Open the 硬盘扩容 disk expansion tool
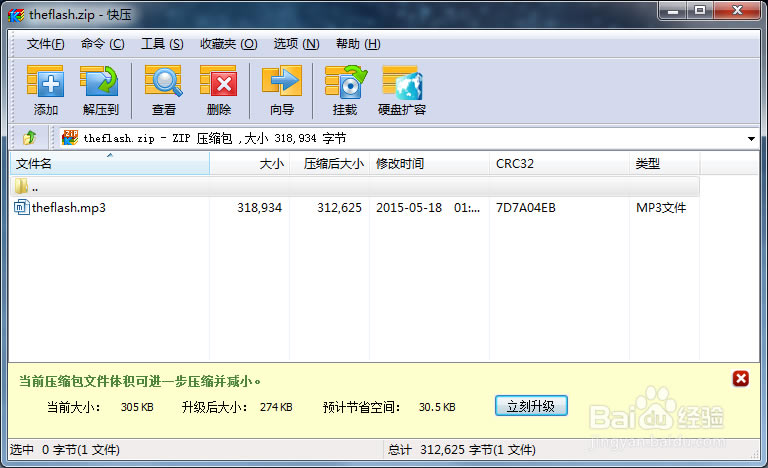 pos(402,90)
